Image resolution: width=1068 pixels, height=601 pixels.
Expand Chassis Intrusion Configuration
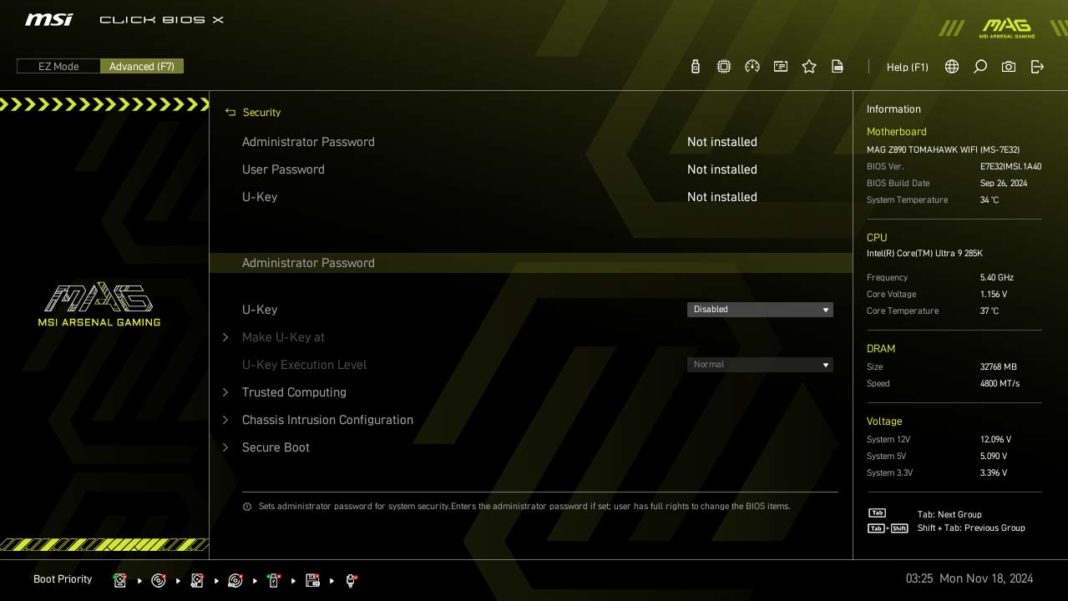(327, 420)
